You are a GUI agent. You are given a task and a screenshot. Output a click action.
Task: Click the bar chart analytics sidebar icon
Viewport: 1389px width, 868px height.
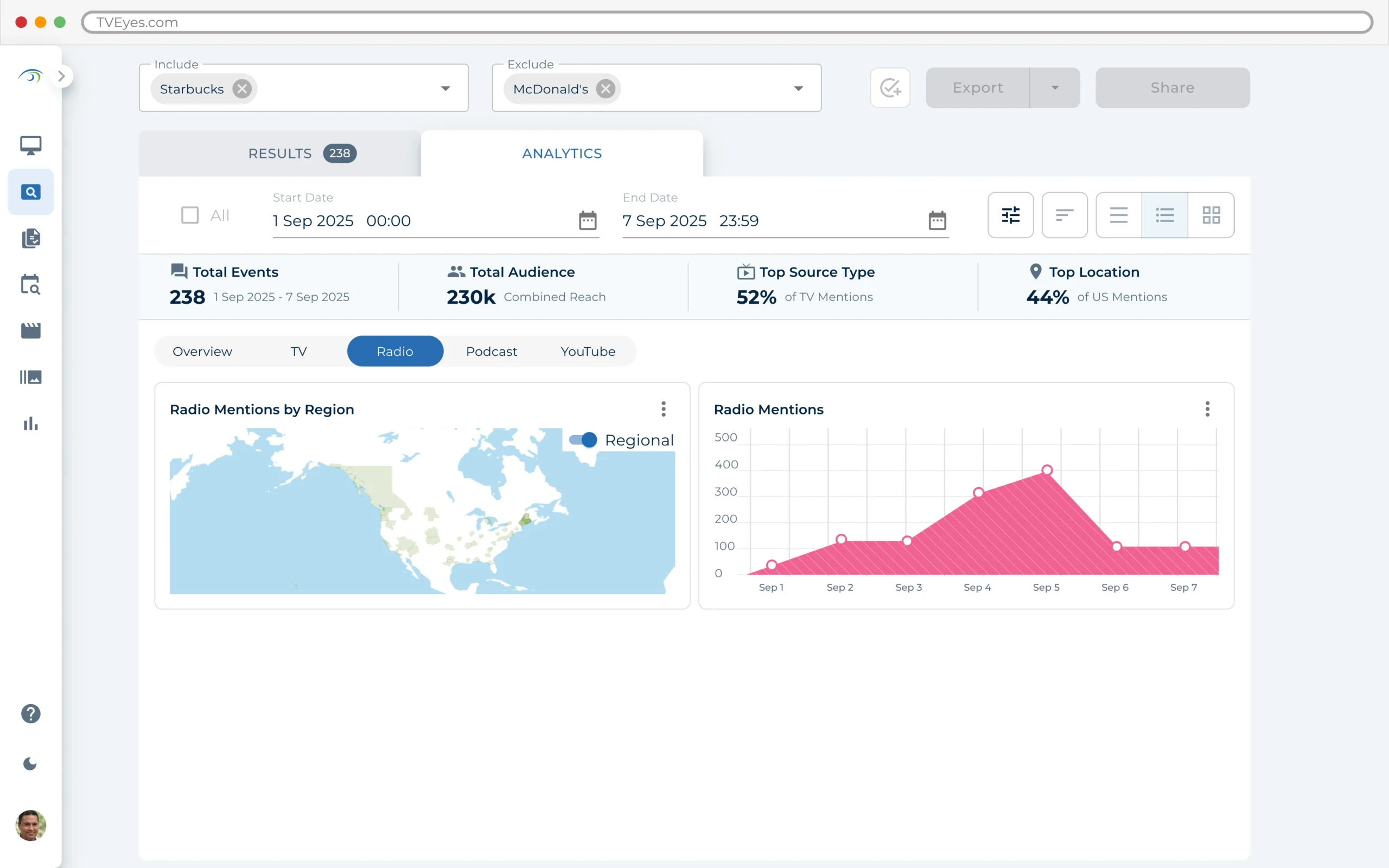coord(30,424)
